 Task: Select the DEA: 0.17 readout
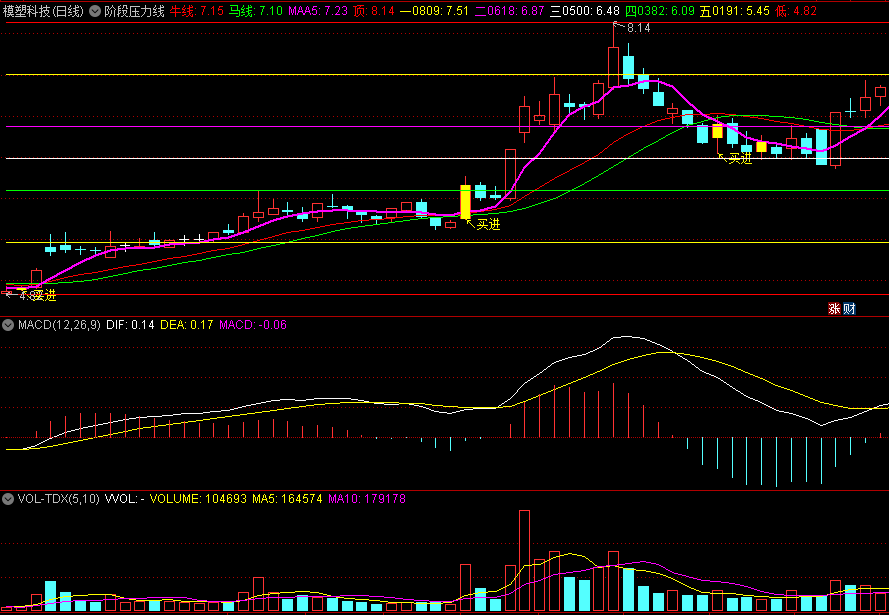tap(187, 325)
